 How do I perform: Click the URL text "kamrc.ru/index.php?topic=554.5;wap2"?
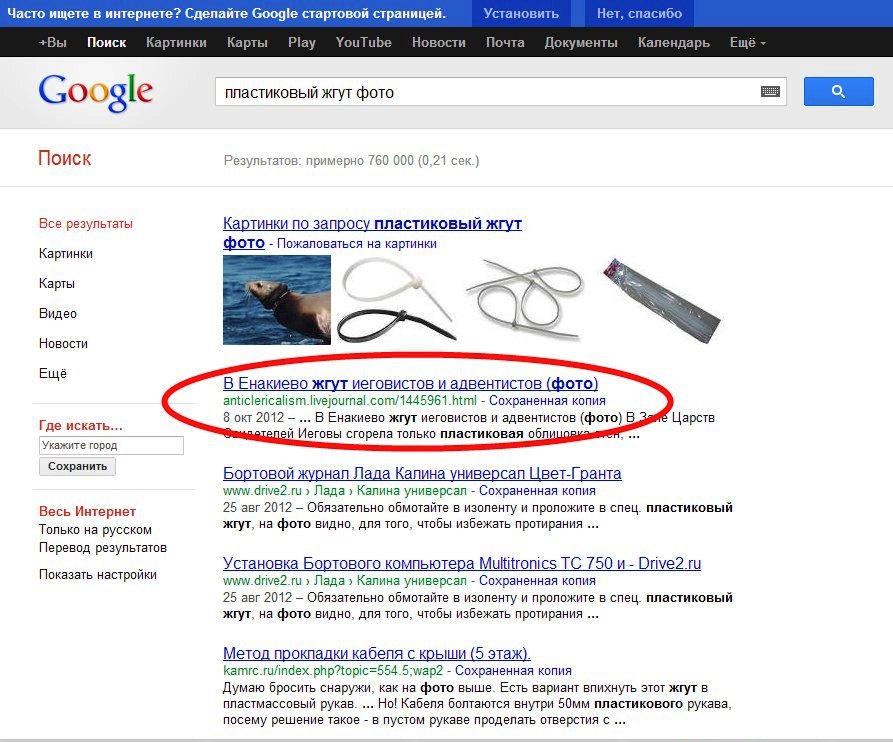[x=333, y=670]
